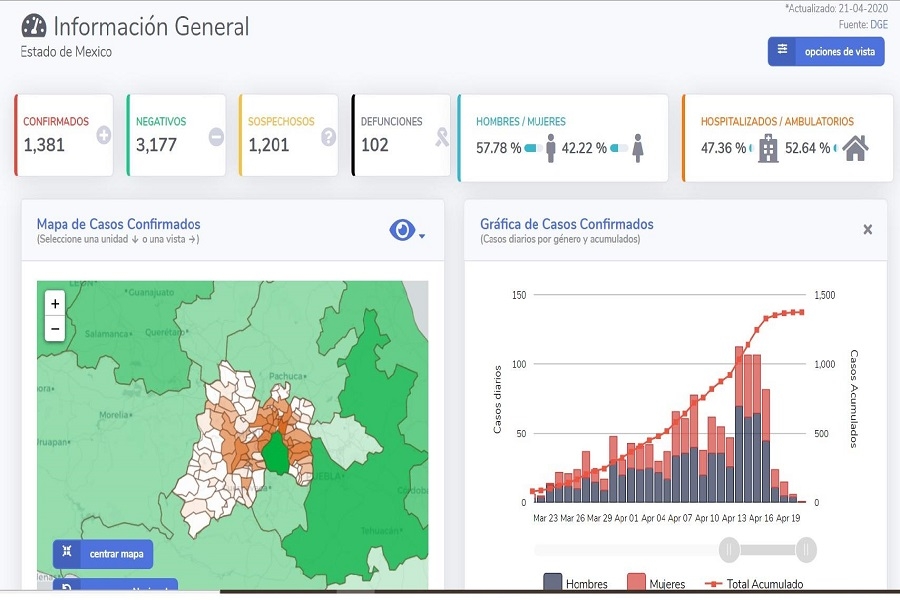Toggle the Hombres series in chart legend
Screen dimensions: 900x600
576,584
